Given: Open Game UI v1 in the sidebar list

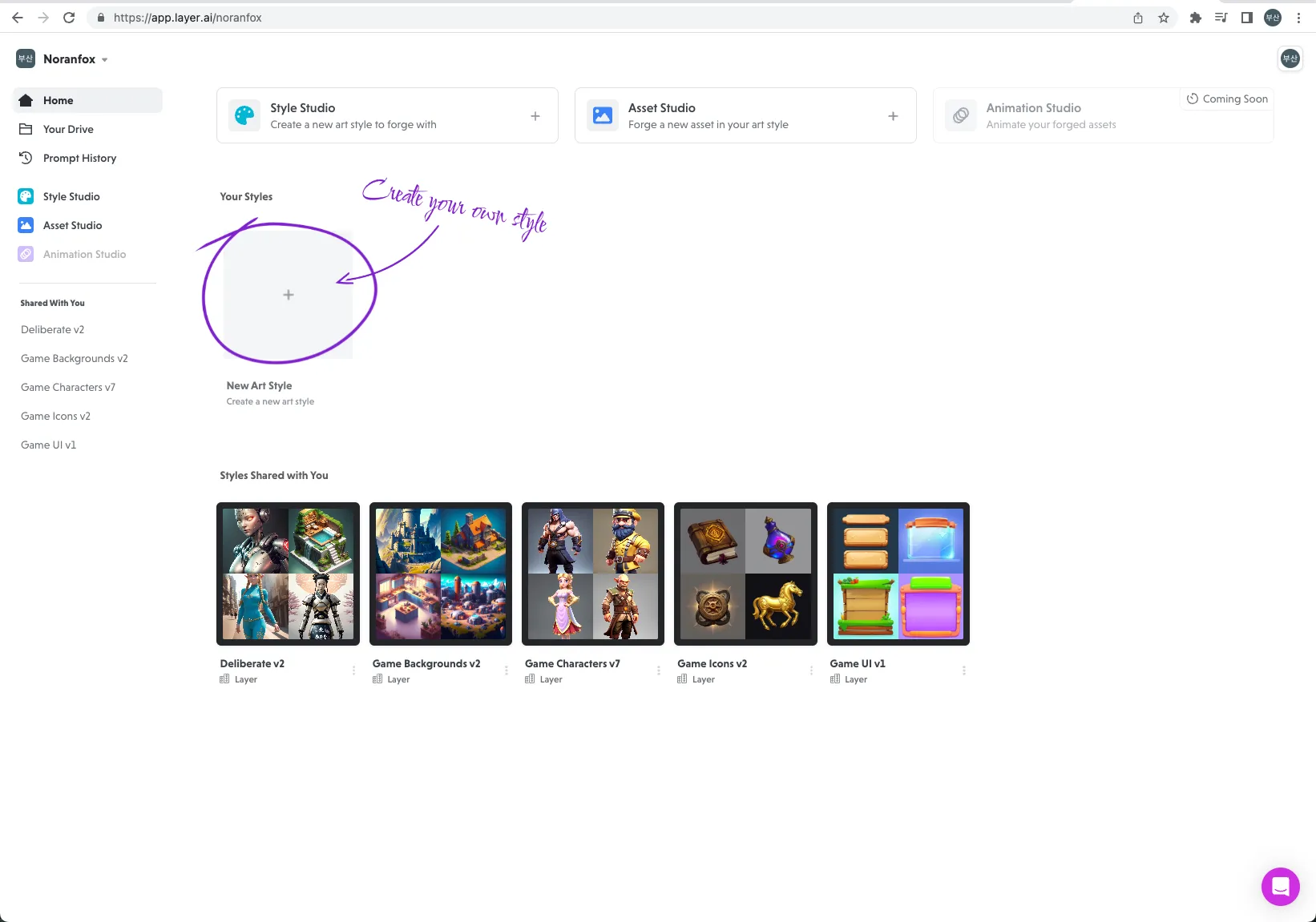Looking at the screenshot, I should click(49, 445).
